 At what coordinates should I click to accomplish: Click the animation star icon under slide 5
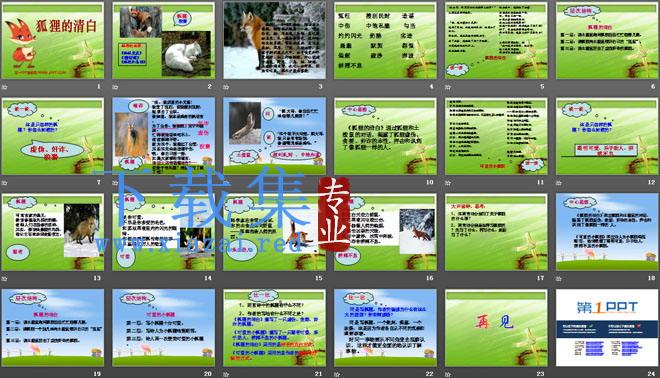click(x=448, y=87)
